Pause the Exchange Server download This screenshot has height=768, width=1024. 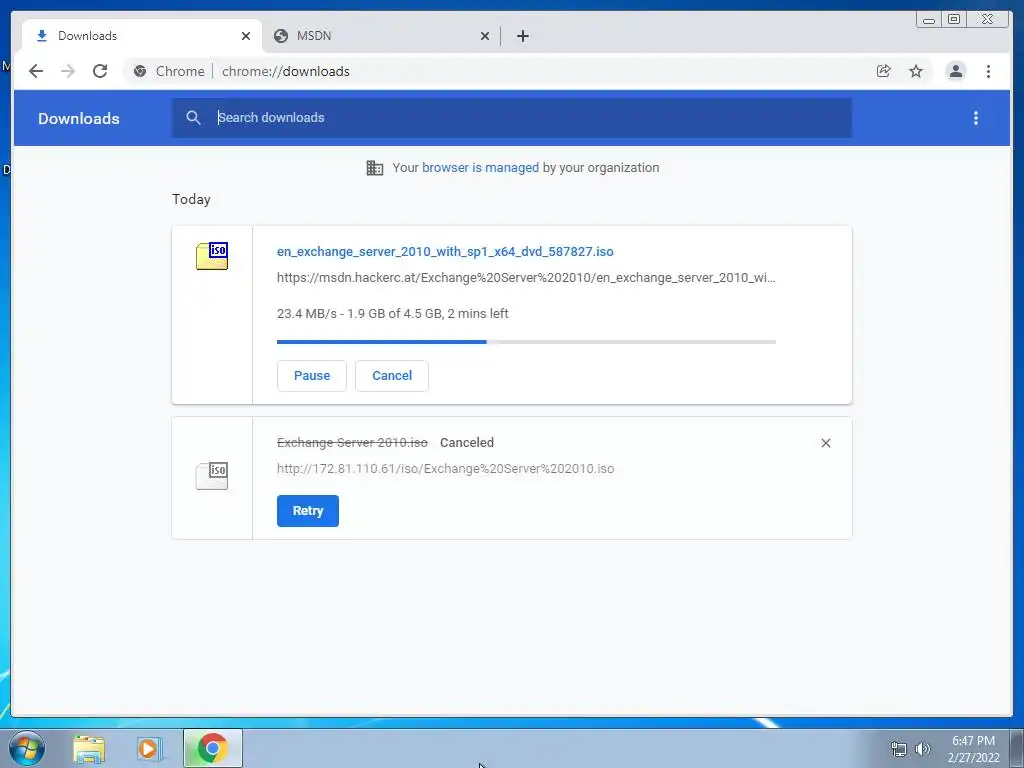tap(312, 376)
